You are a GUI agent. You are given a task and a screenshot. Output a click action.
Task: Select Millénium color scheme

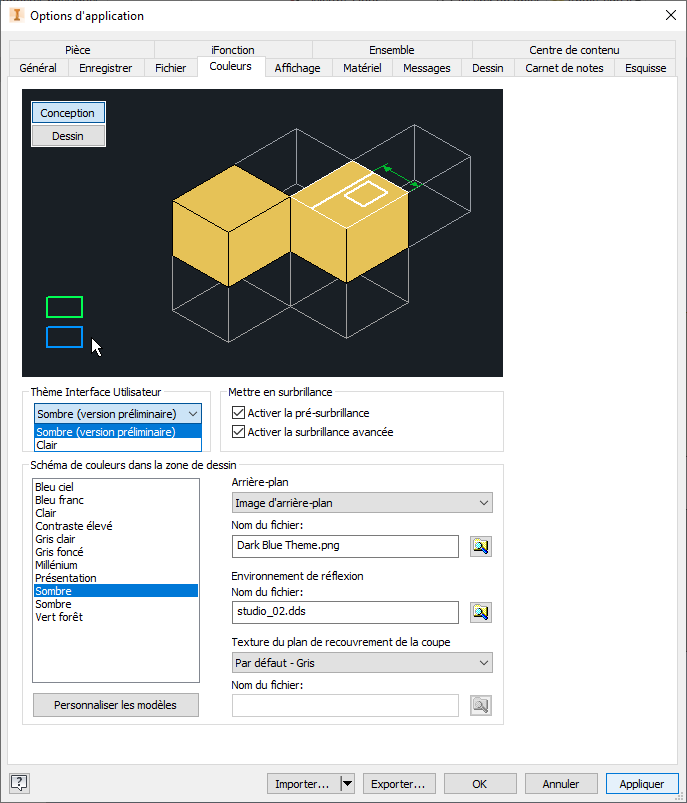(116, 565)
